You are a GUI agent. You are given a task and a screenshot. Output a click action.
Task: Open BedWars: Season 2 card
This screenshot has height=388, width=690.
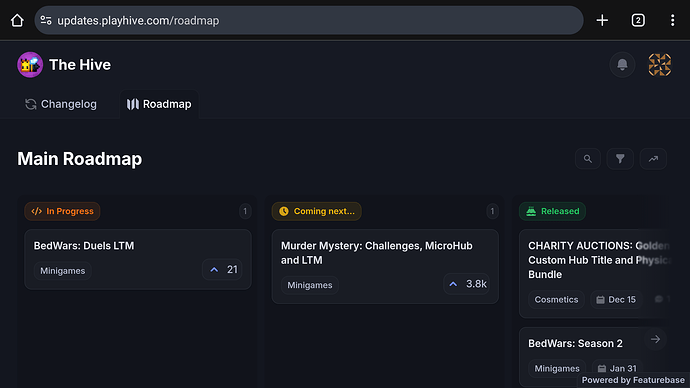[x=594, y=357]
